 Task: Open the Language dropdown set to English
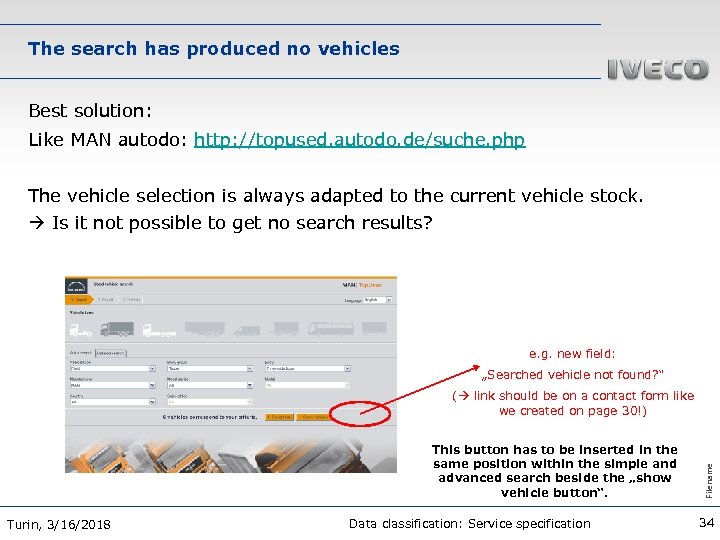coord(377,300)
